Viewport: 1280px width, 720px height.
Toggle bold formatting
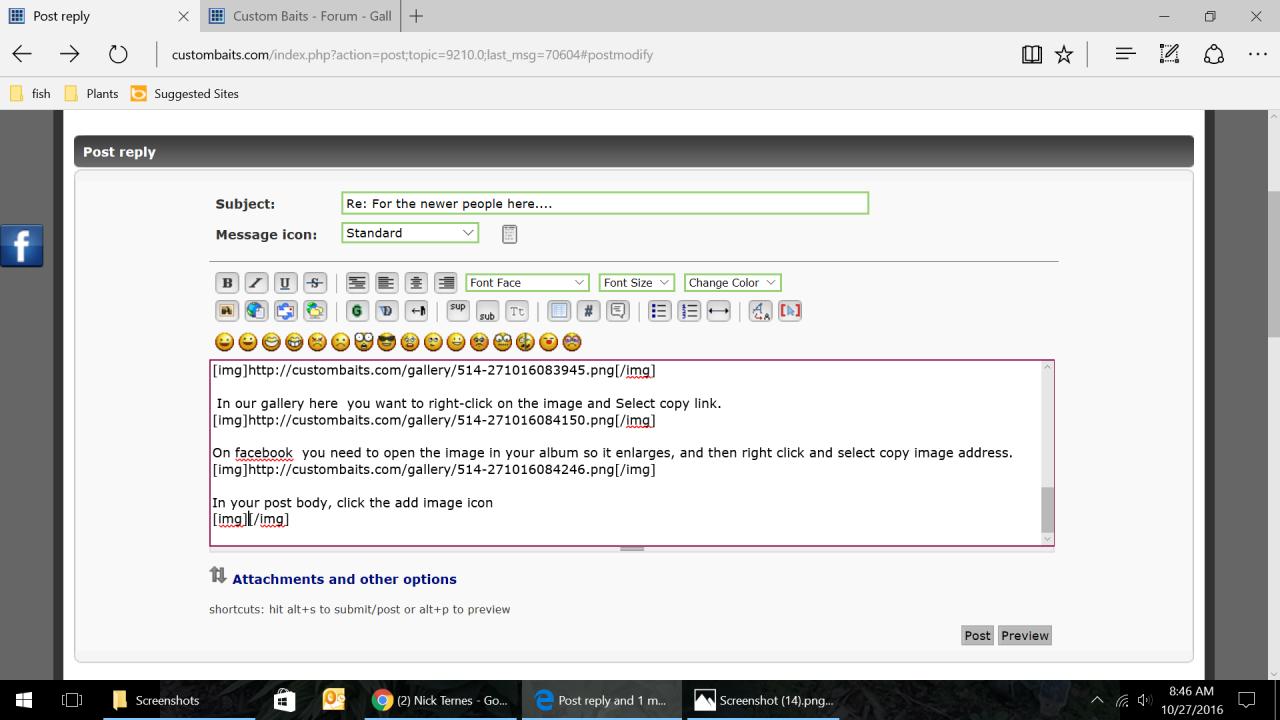pyautogui.click(x=227, y=283)
